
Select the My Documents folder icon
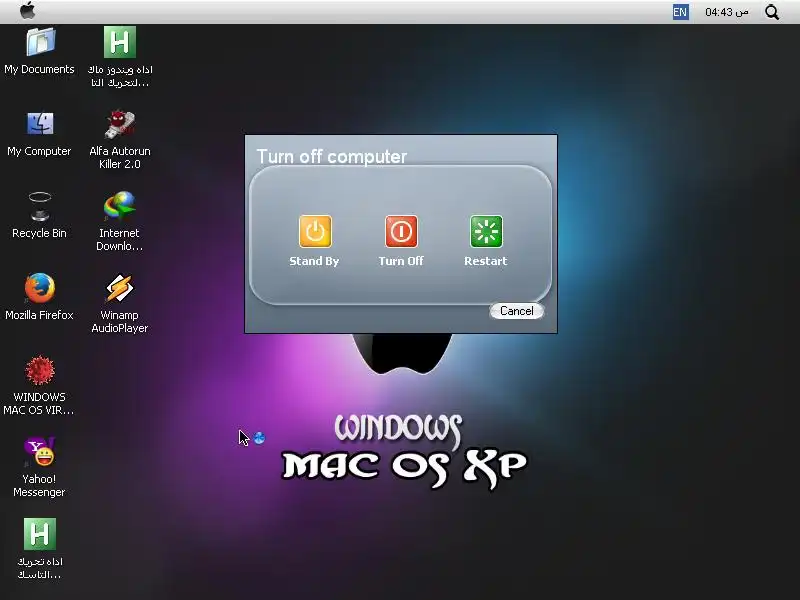click(40, 42)
